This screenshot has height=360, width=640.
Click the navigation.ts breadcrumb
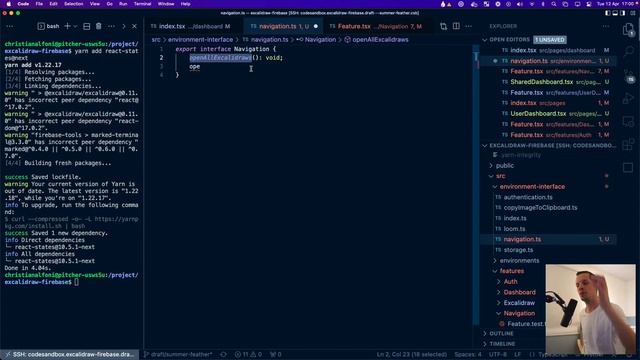[265, 40]
